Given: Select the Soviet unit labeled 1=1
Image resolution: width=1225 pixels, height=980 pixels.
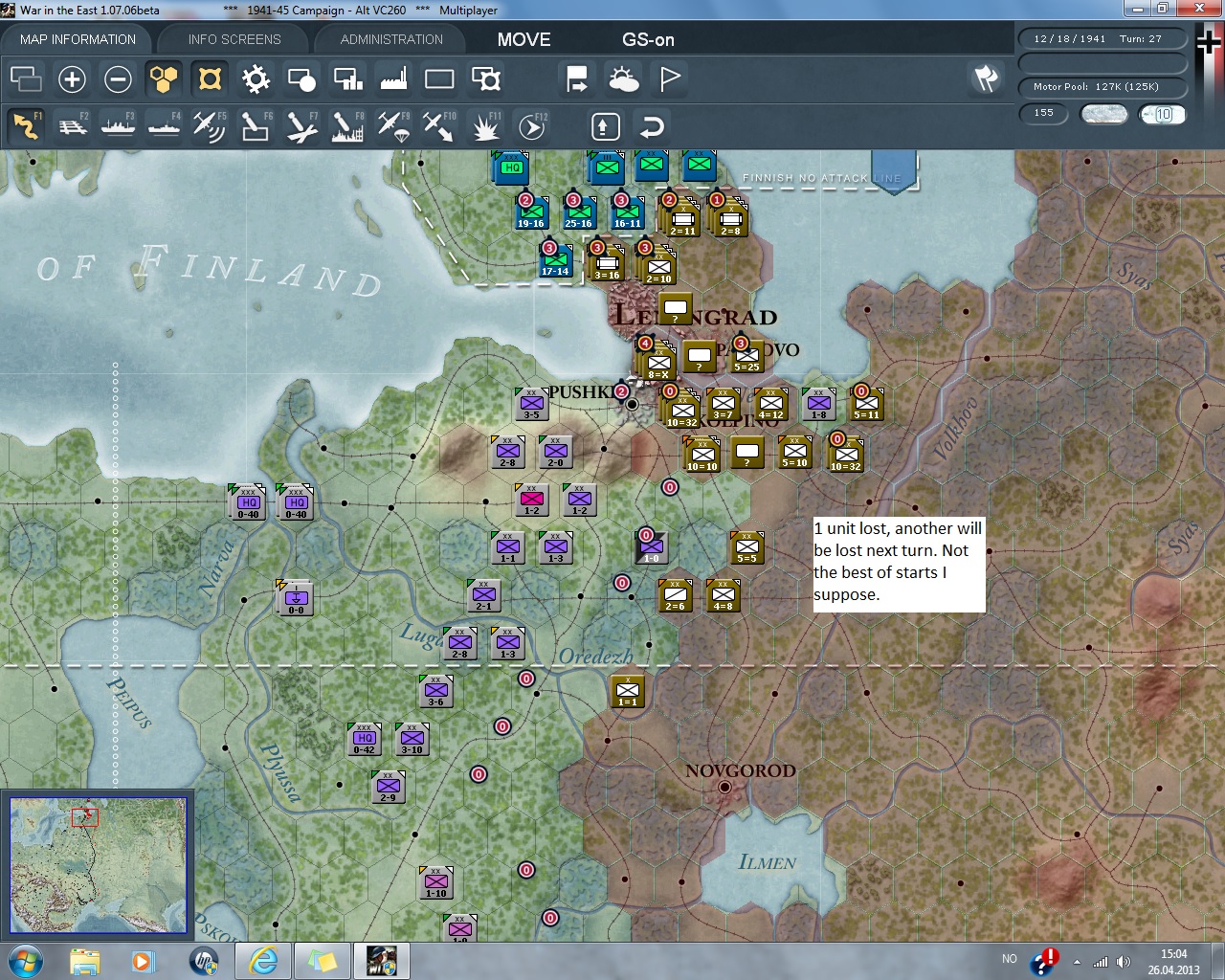Looking at the screenshot, I should [628, 691].
